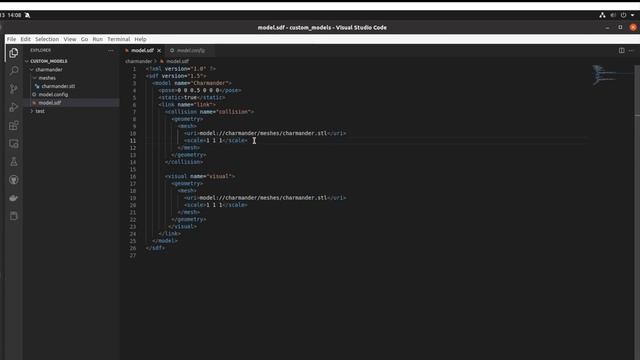The height and width of the screenshot is (360, 640).
Task: Open the Edit menu
Action: click(25, 39)
